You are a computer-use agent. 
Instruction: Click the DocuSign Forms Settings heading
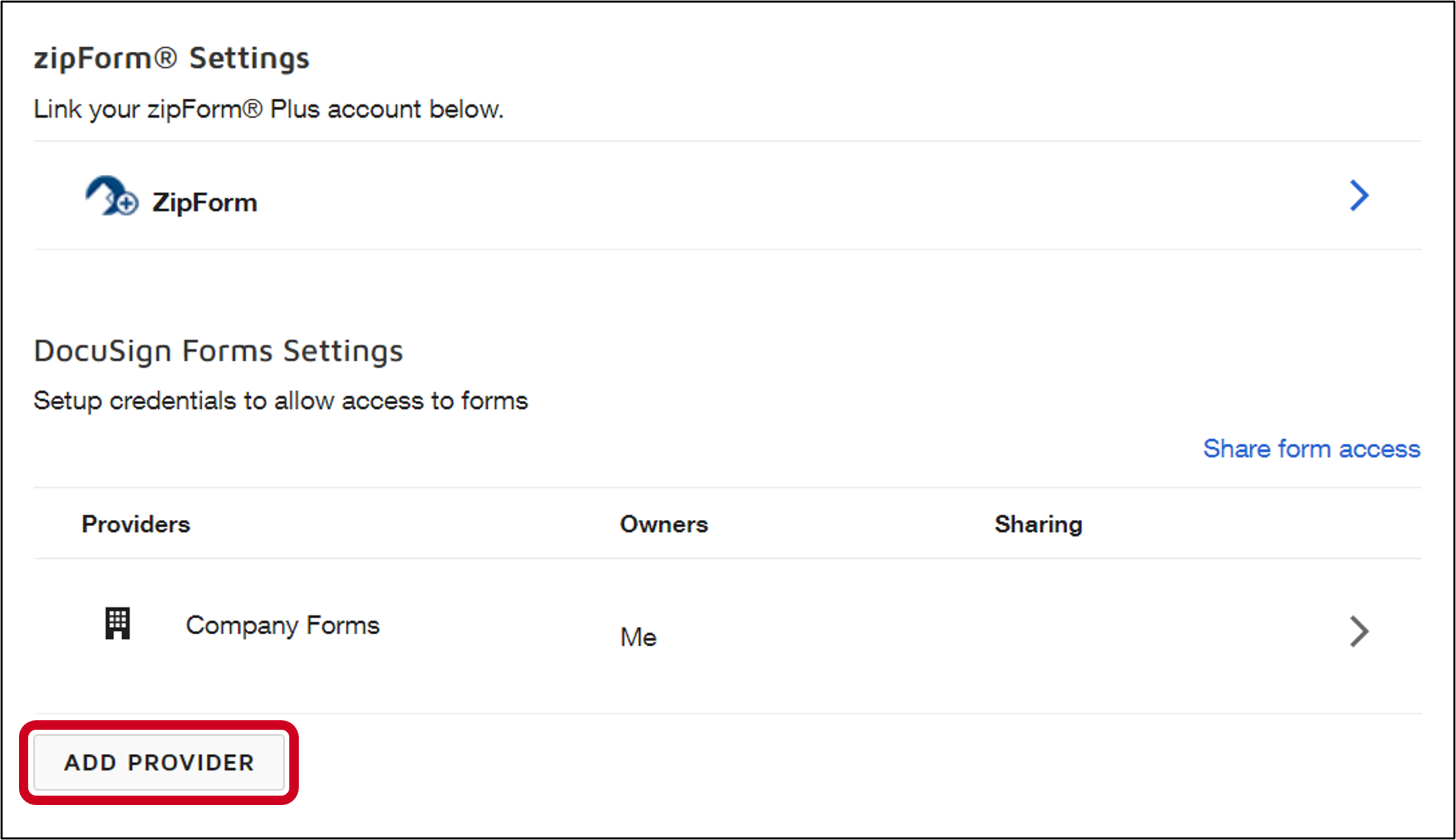pos(219,351)
